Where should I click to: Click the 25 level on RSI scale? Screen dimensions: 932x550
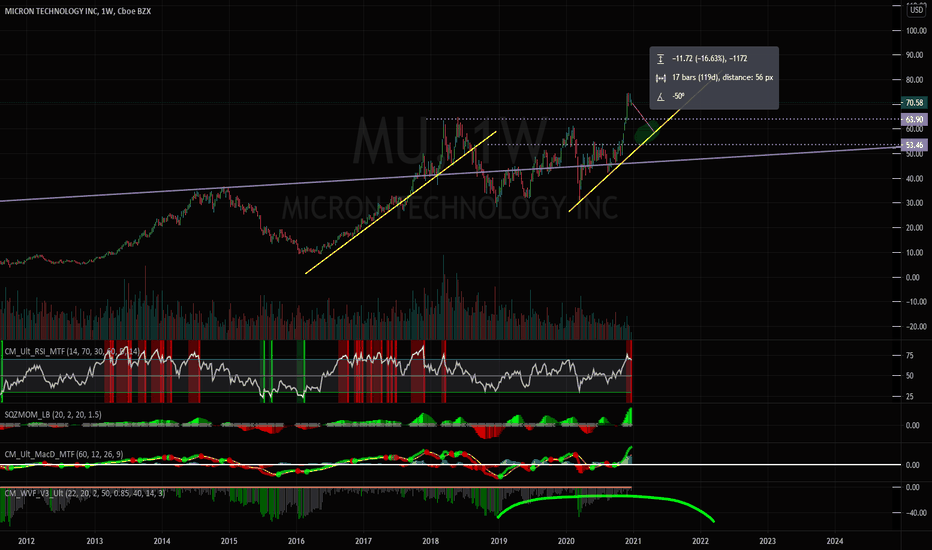pos(909,397)
